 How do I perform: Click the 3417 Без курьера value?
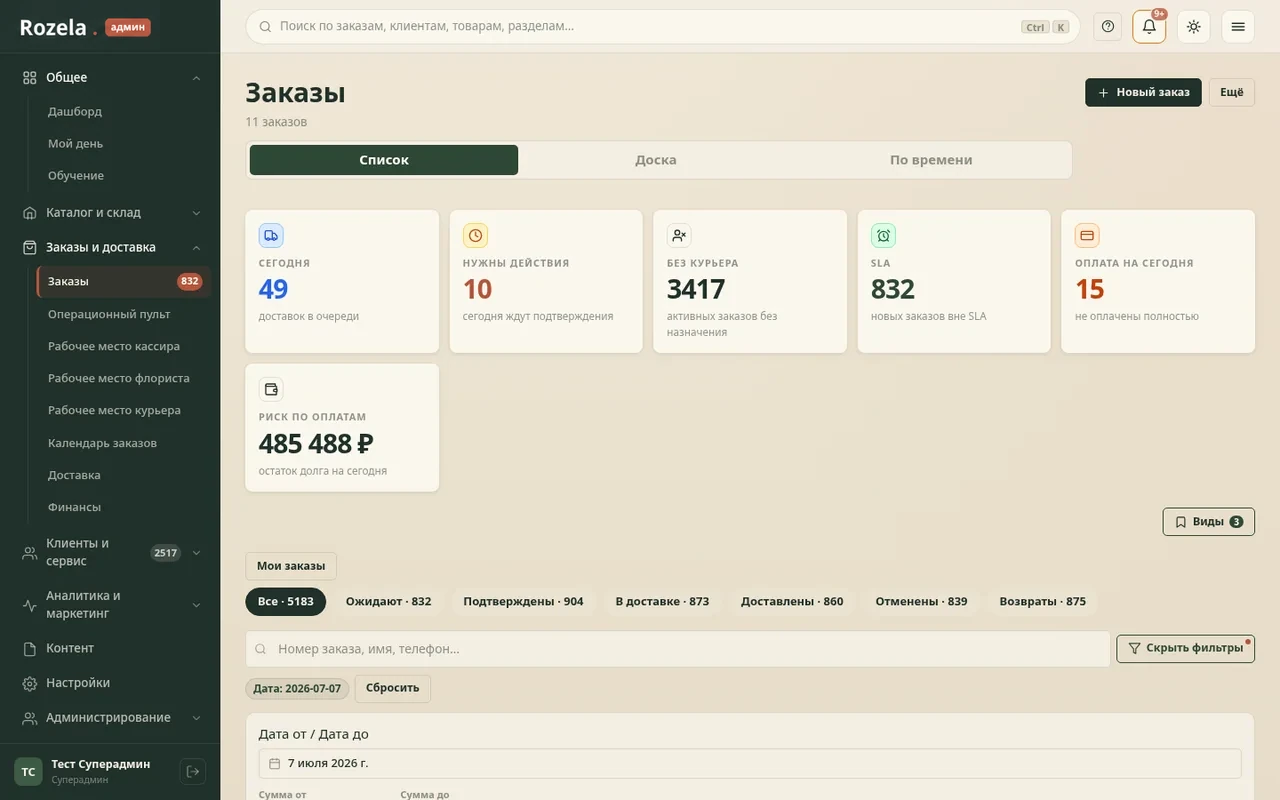[x=696, y=289]
